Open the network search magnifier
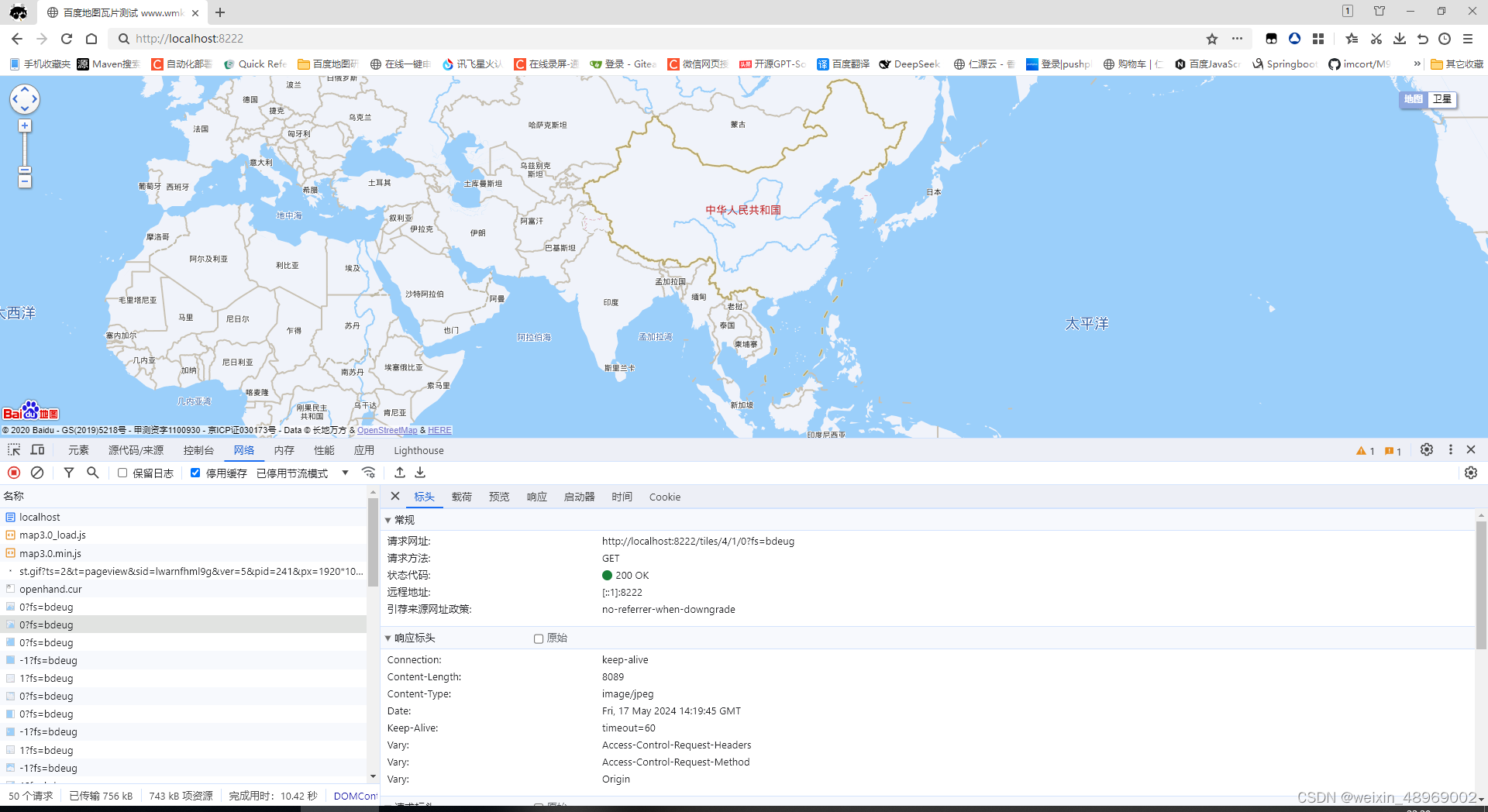1488x812 pixels. click(93, 473)
